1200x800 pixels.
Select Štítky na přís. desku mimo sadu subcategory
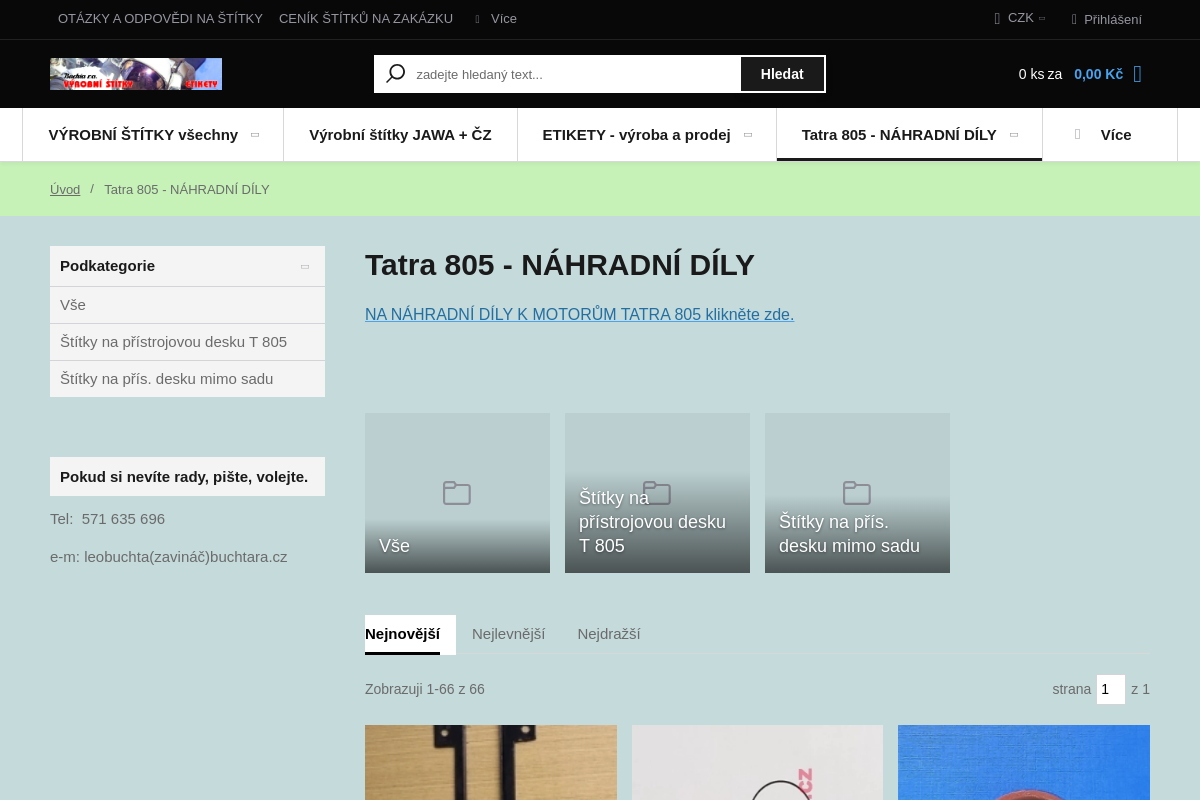(x=187, y=379)
